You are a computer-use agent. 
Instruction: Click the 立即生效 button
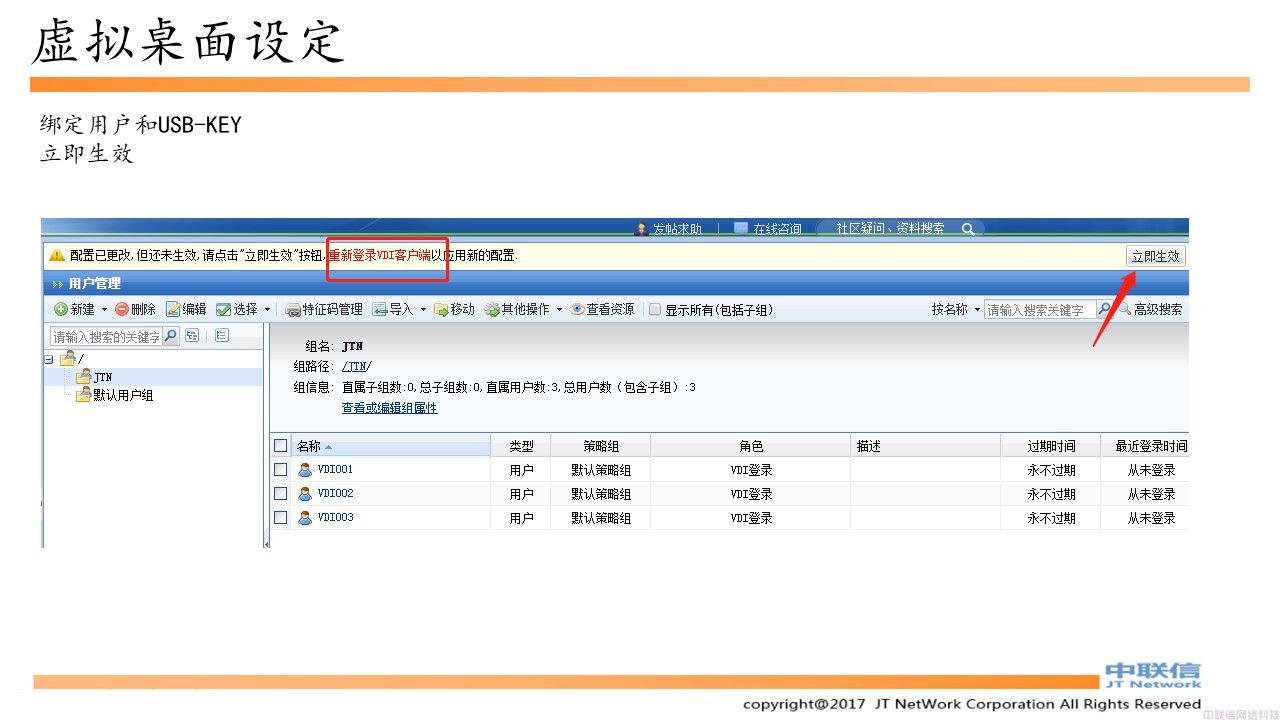point(1155,256)
